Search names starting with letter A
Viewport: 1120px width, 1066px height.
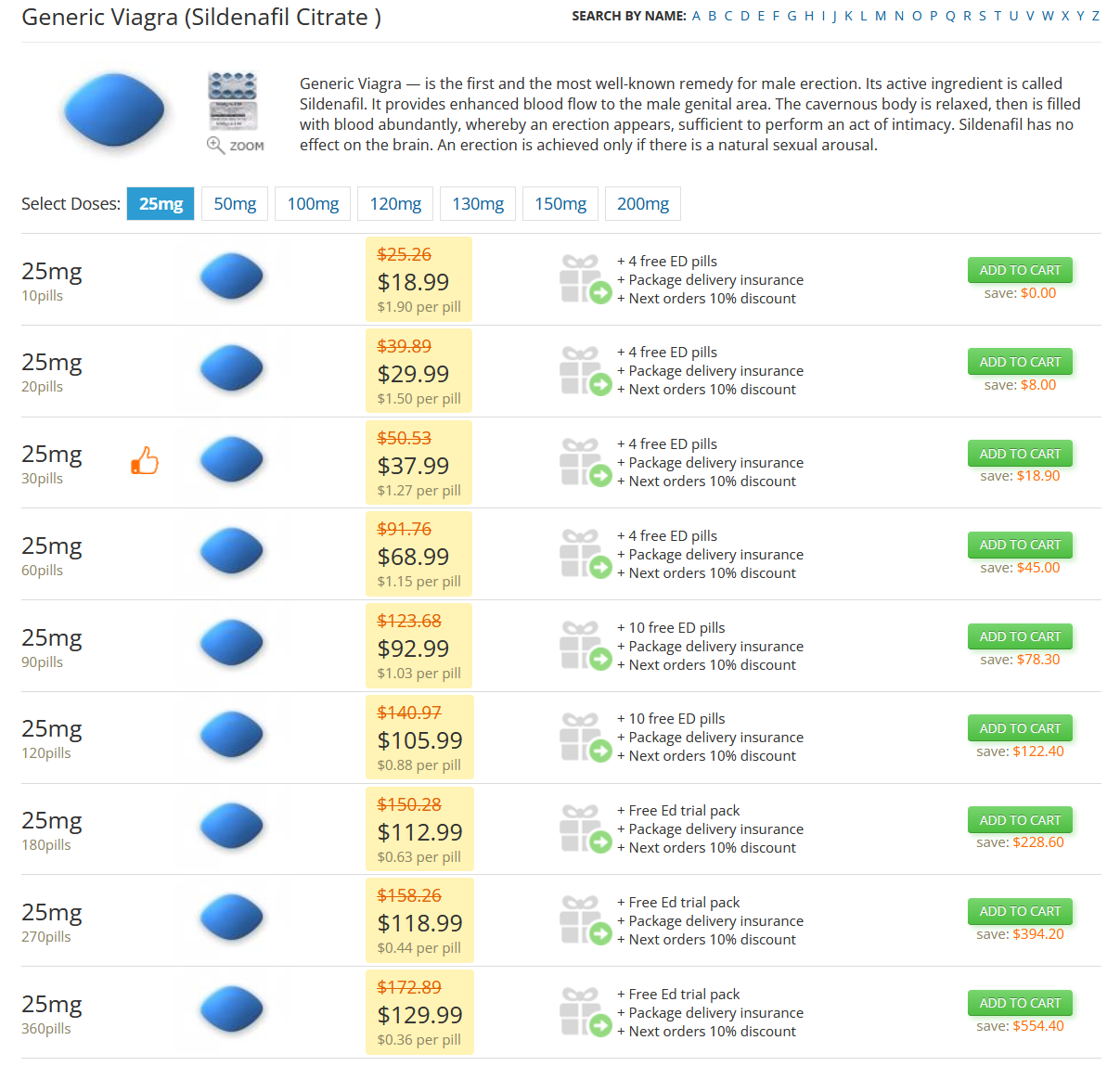(x=696, y=16)
